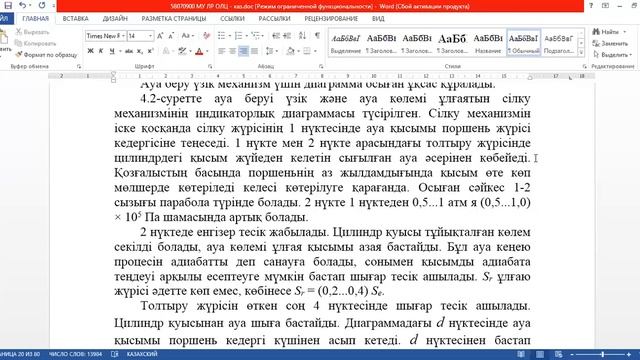Click КАЗАХСКИЙ language in status bar
This screenshot has height=360, width=640.
tap(142, 354)
